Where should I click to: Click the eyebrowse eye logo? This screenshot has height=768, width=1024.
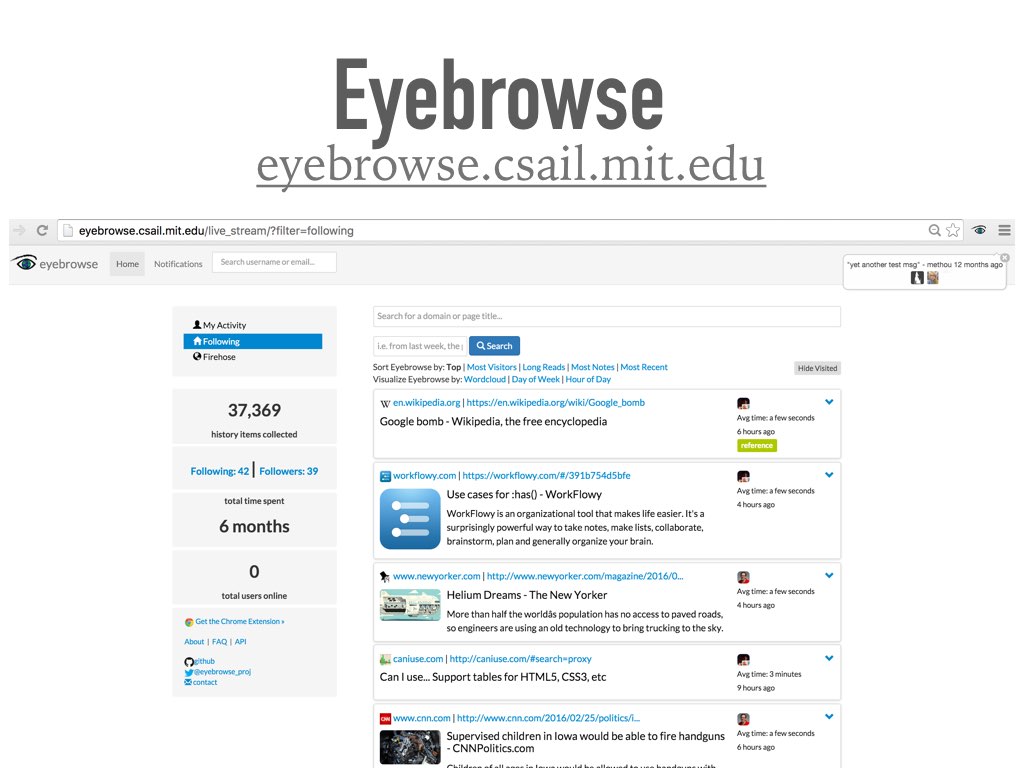[x=25, y=263]
